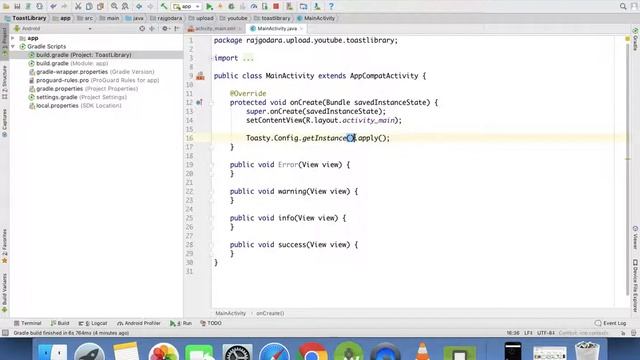Open the Run tool window

pos(181,323)
